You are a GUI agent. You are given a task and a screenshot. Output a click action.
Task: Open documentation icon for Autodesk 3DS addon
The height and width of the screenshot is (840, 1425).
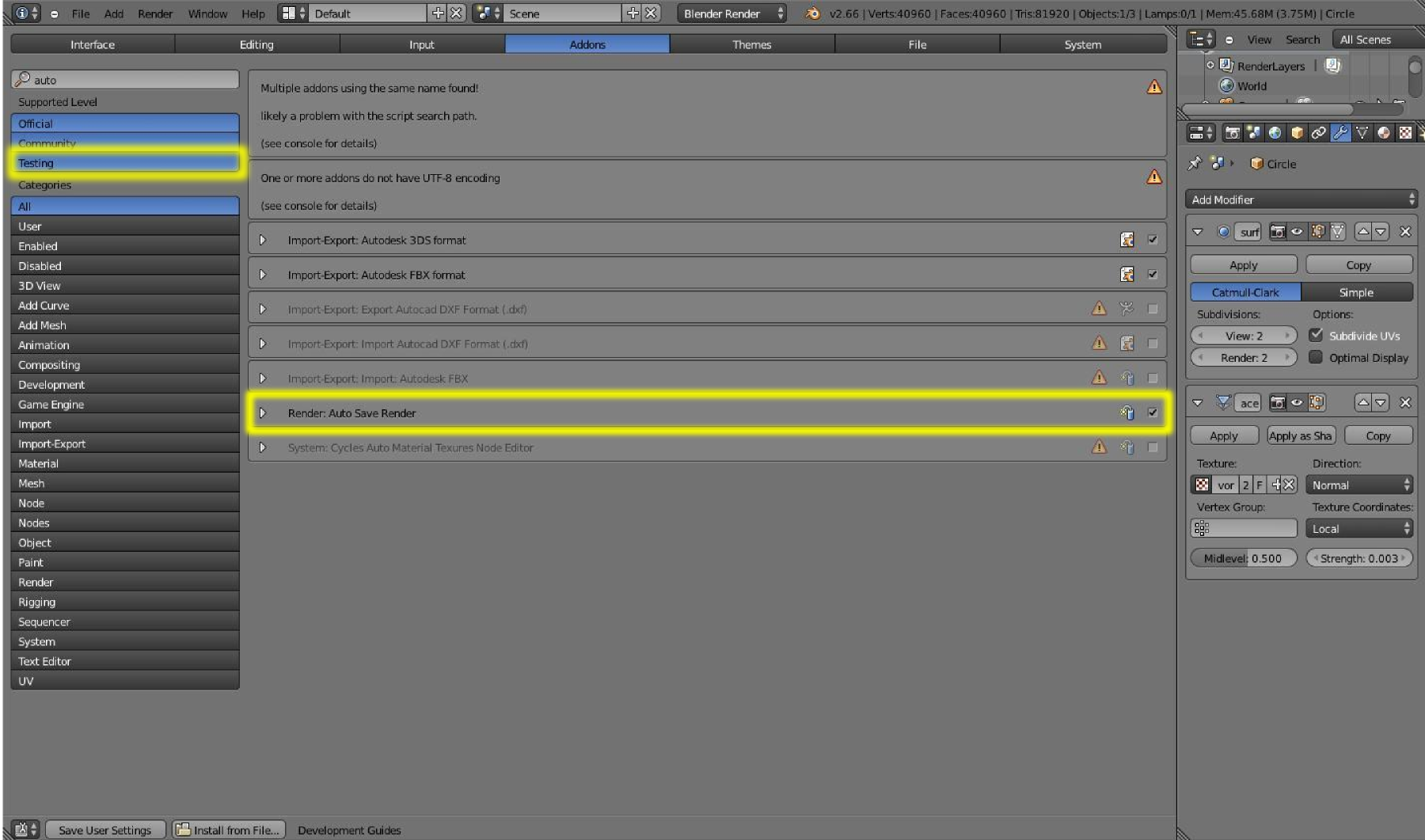(x=1127, y=240)
